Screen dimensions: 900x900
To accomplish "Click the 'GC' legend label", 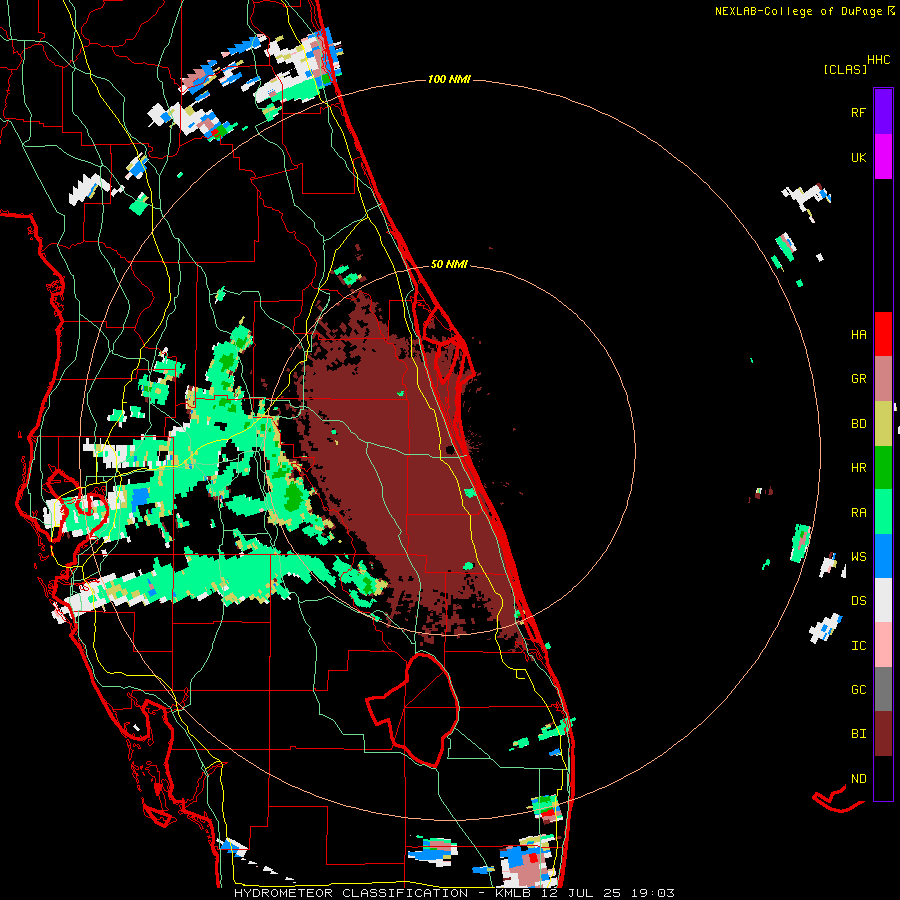I will [x=858, y=690].
